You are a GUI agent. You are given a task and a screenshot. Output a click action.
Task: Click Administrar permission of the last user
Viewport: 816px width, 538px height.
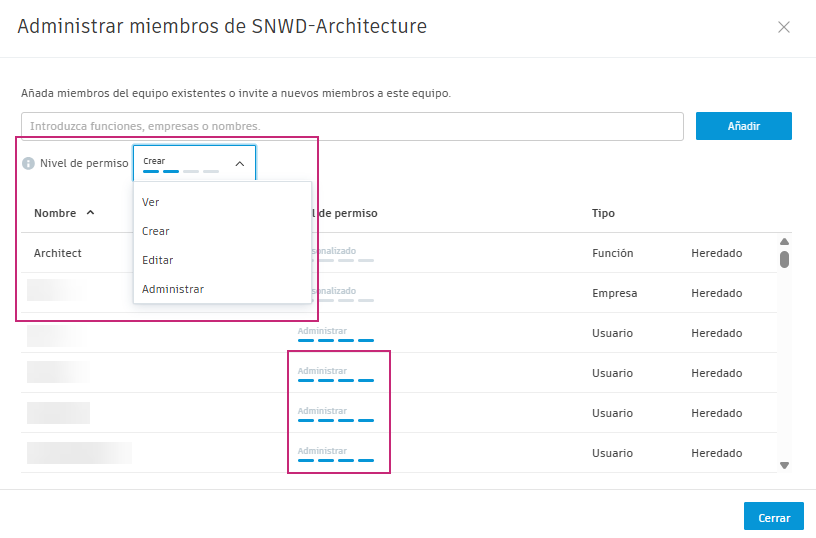pos(336,456)
